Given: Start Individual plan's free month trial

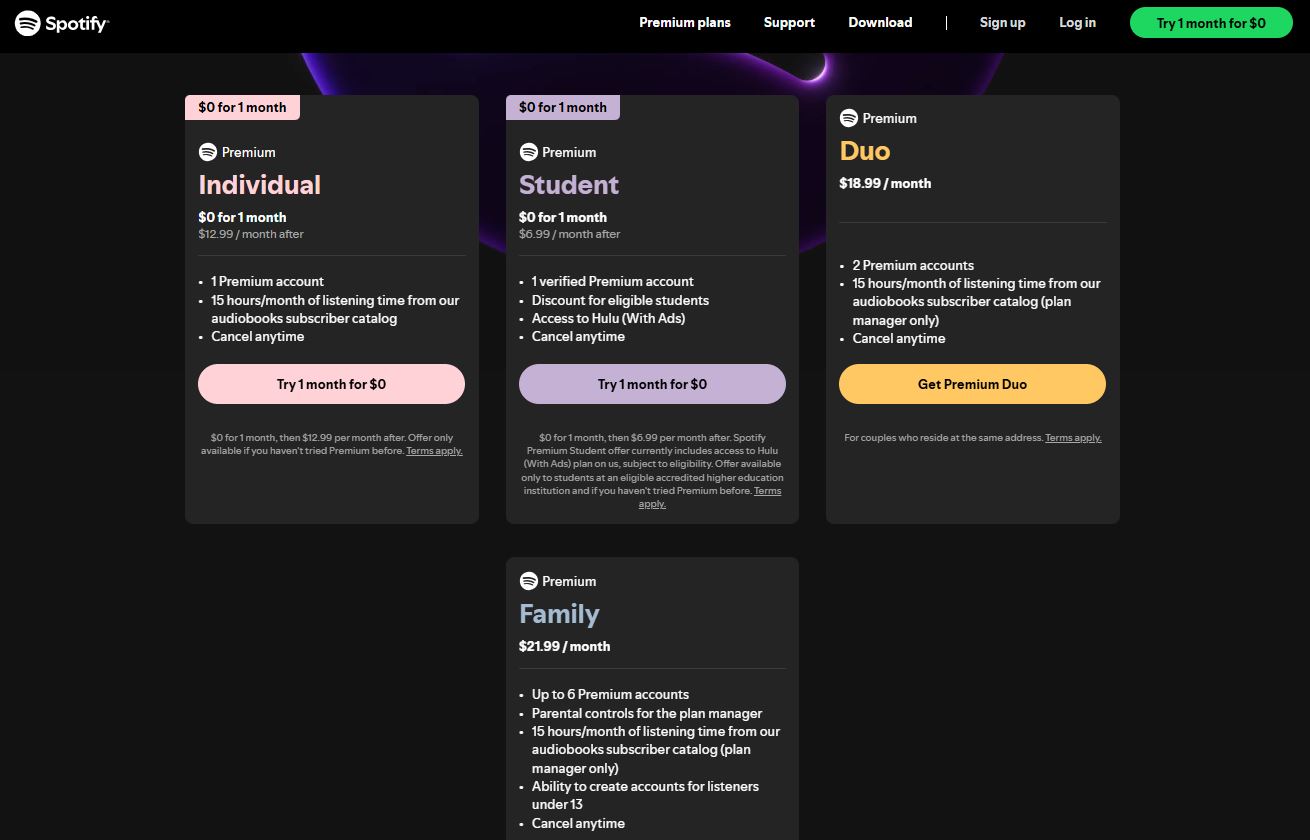Looking at the screenshot, I should pyautogui.click(x=331, y=384).
